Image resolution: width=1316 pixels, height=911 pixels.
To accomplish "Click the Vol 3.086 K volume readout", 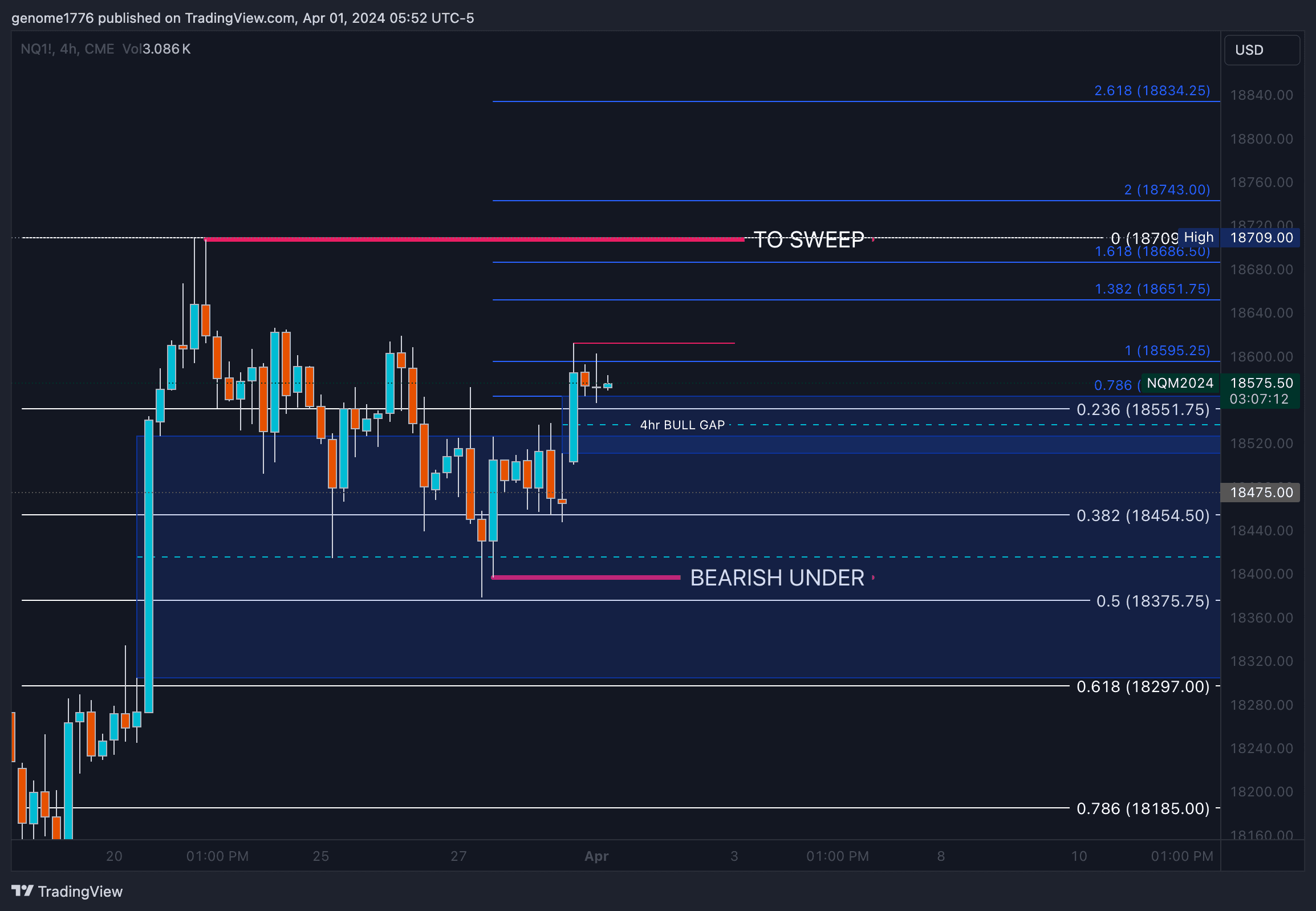I will click(x=156, y=49).
